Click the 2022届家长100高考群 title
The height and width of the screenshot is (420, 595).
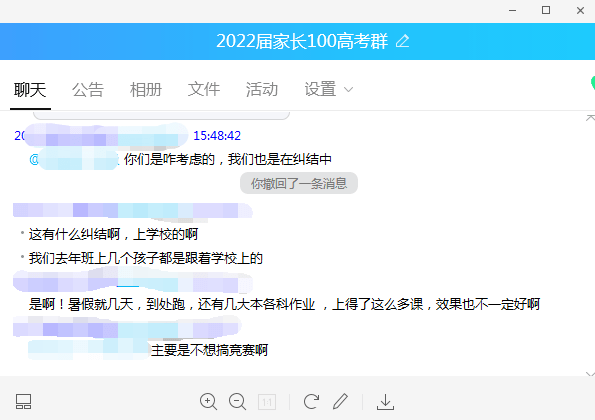tap(302, 41)
